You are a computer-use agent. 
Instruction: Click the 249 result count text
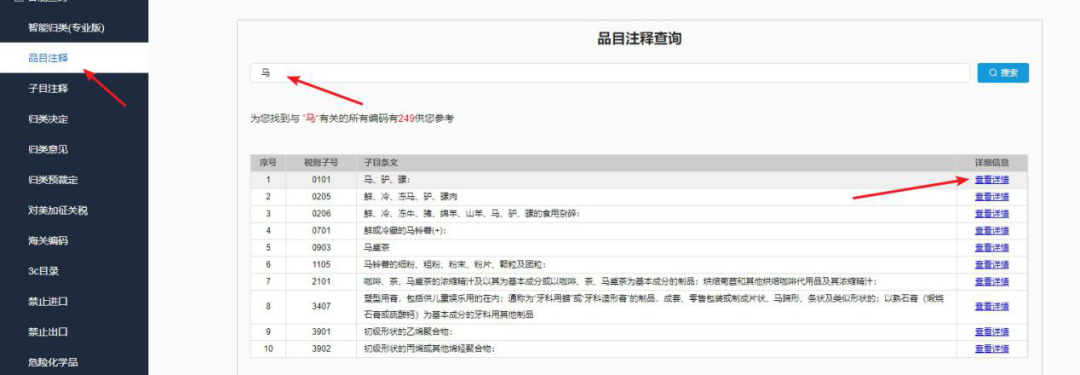click(x=405, y=119)
